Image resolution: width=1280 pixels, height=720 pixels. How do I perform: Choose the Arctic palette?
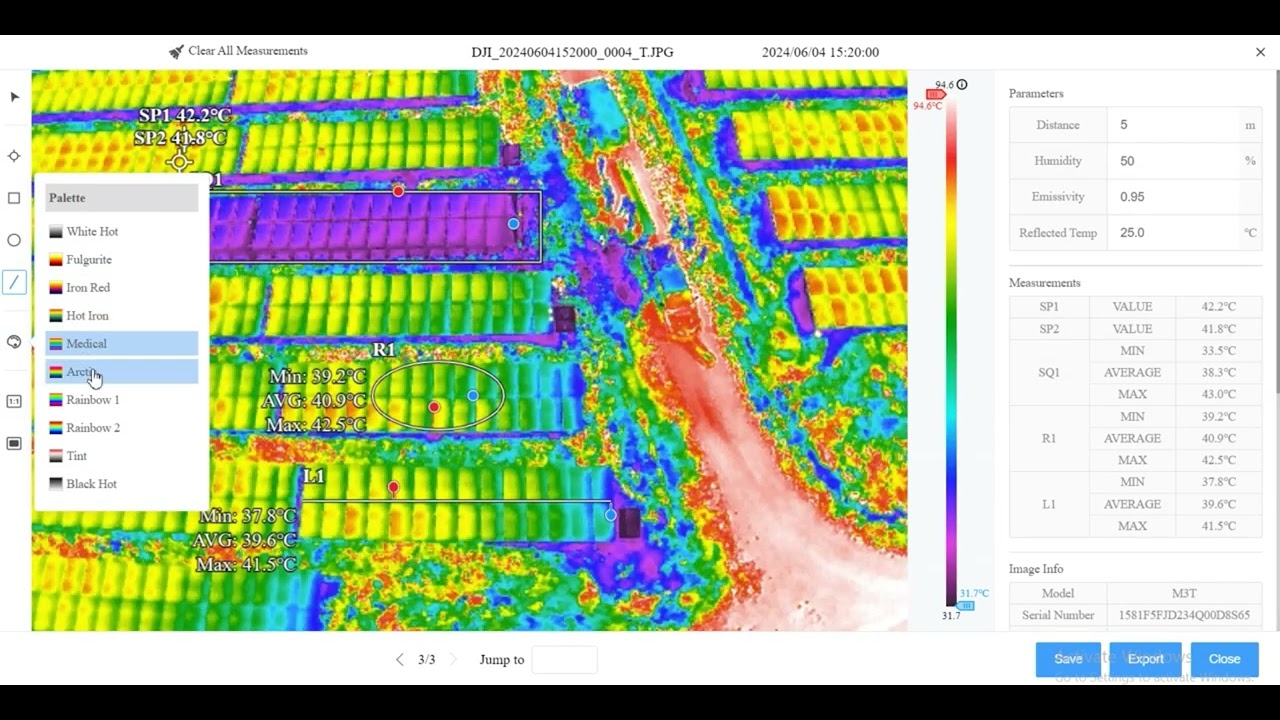(122, 371)
